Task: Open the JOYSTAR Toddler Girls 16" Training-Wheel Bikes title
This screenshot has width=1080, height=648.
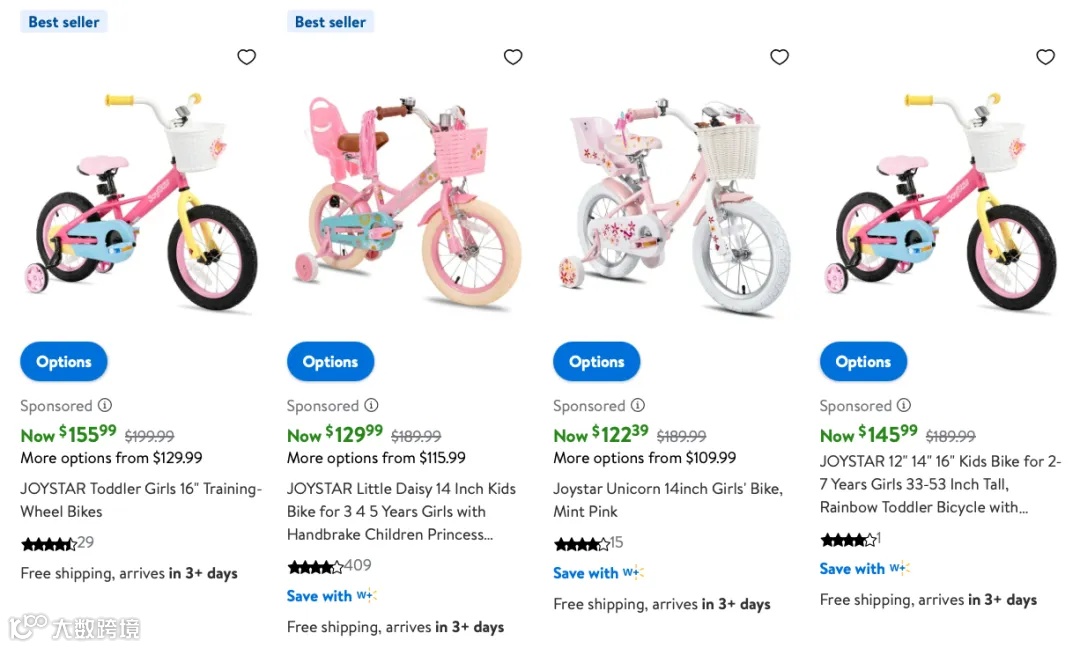Action: click(141, 500)
